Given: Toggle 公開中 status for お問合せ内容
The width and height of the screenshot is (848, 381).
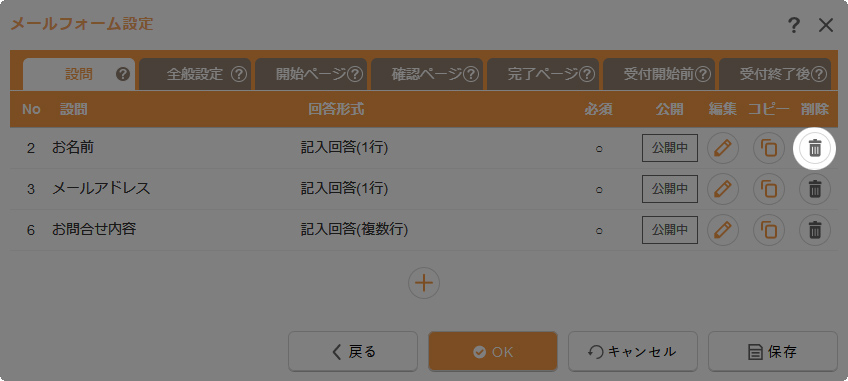Looking at the screenshot, I should tap(670, 230).
